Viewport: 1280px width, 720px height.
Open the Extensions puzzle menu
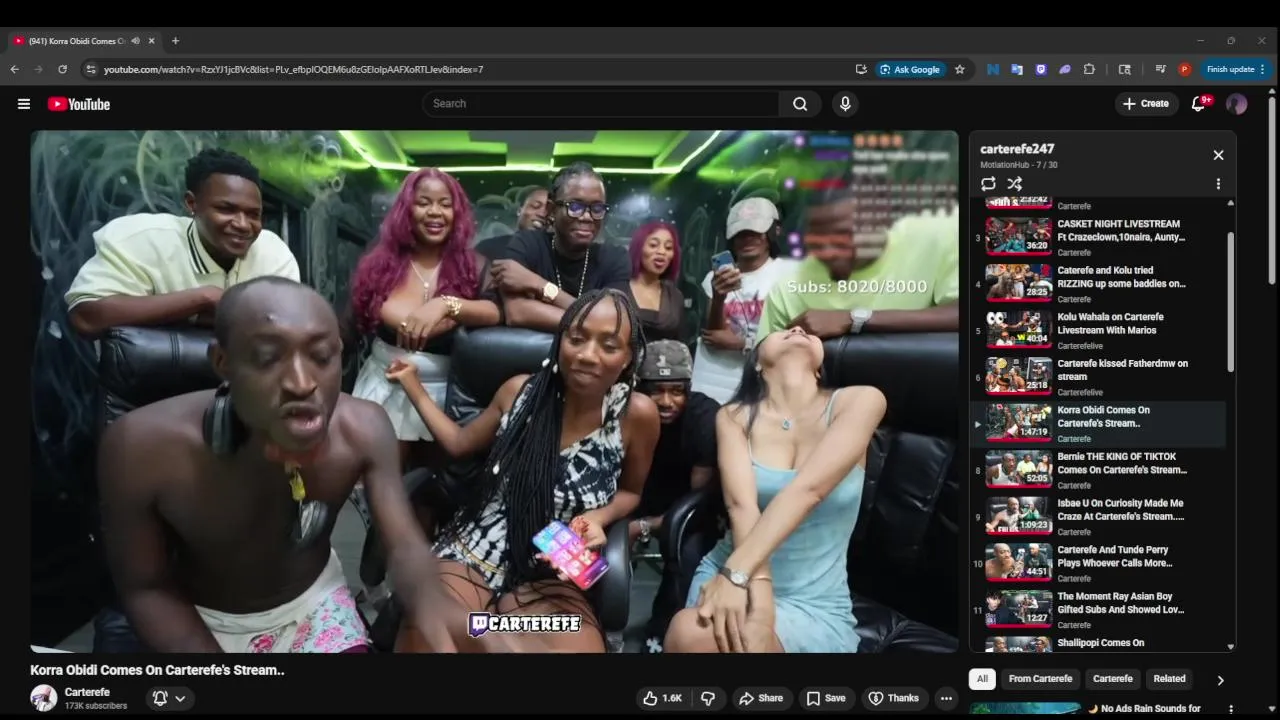coord(1089,69)
